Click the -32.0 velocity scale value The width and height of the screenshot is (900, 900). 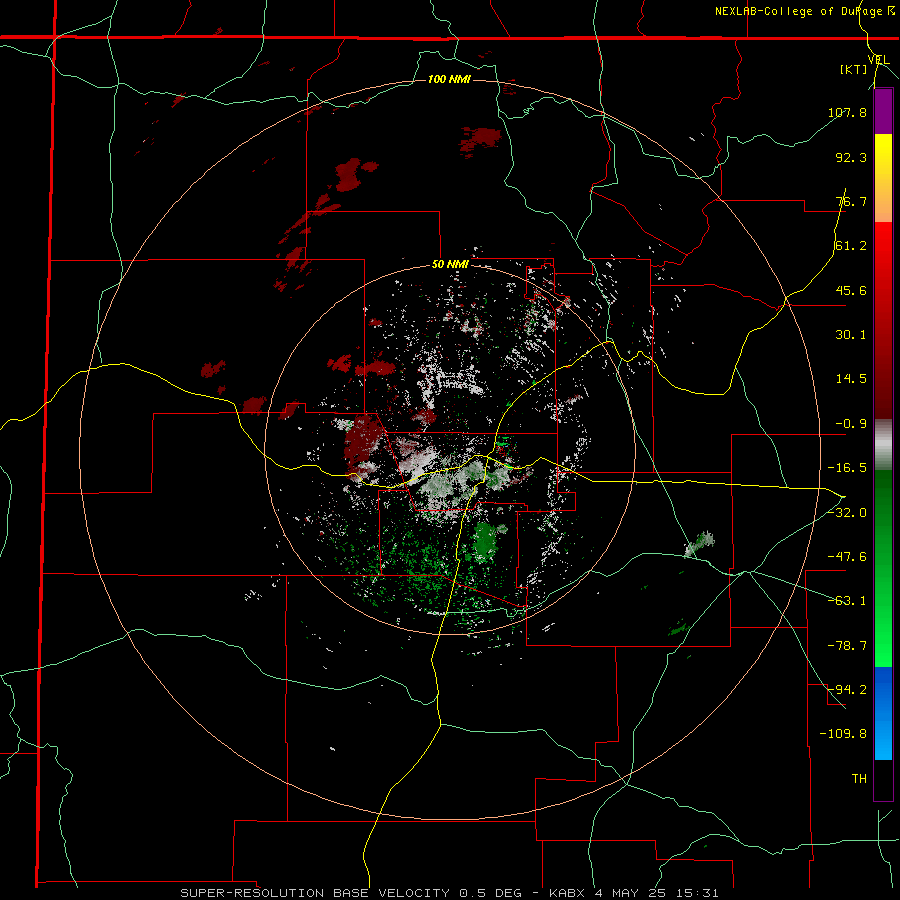[847, 513]
